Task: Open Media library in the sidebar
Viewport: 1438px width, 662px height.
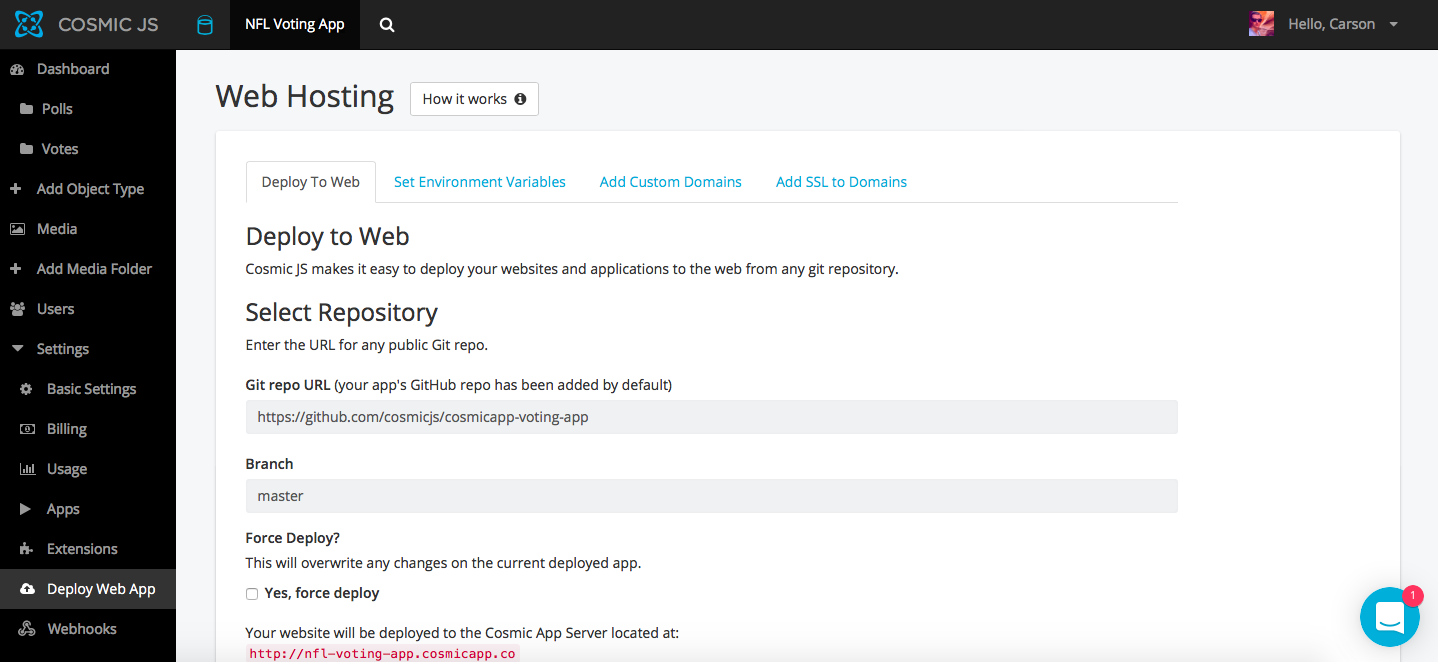Action: (56, 229)
